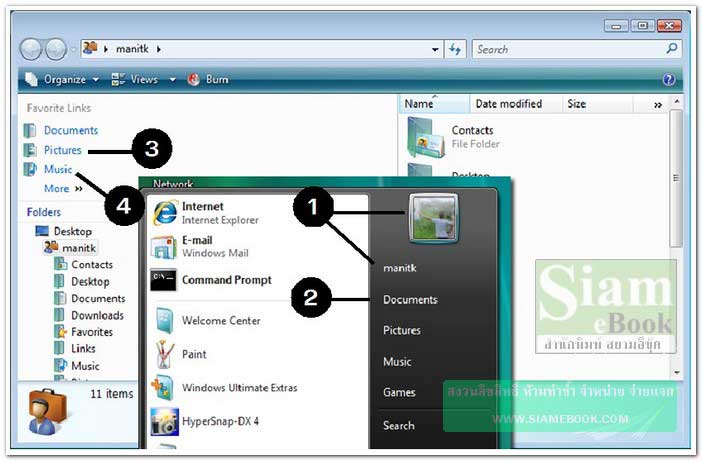Click the Contacts folder name in file list

pos(472,130)
